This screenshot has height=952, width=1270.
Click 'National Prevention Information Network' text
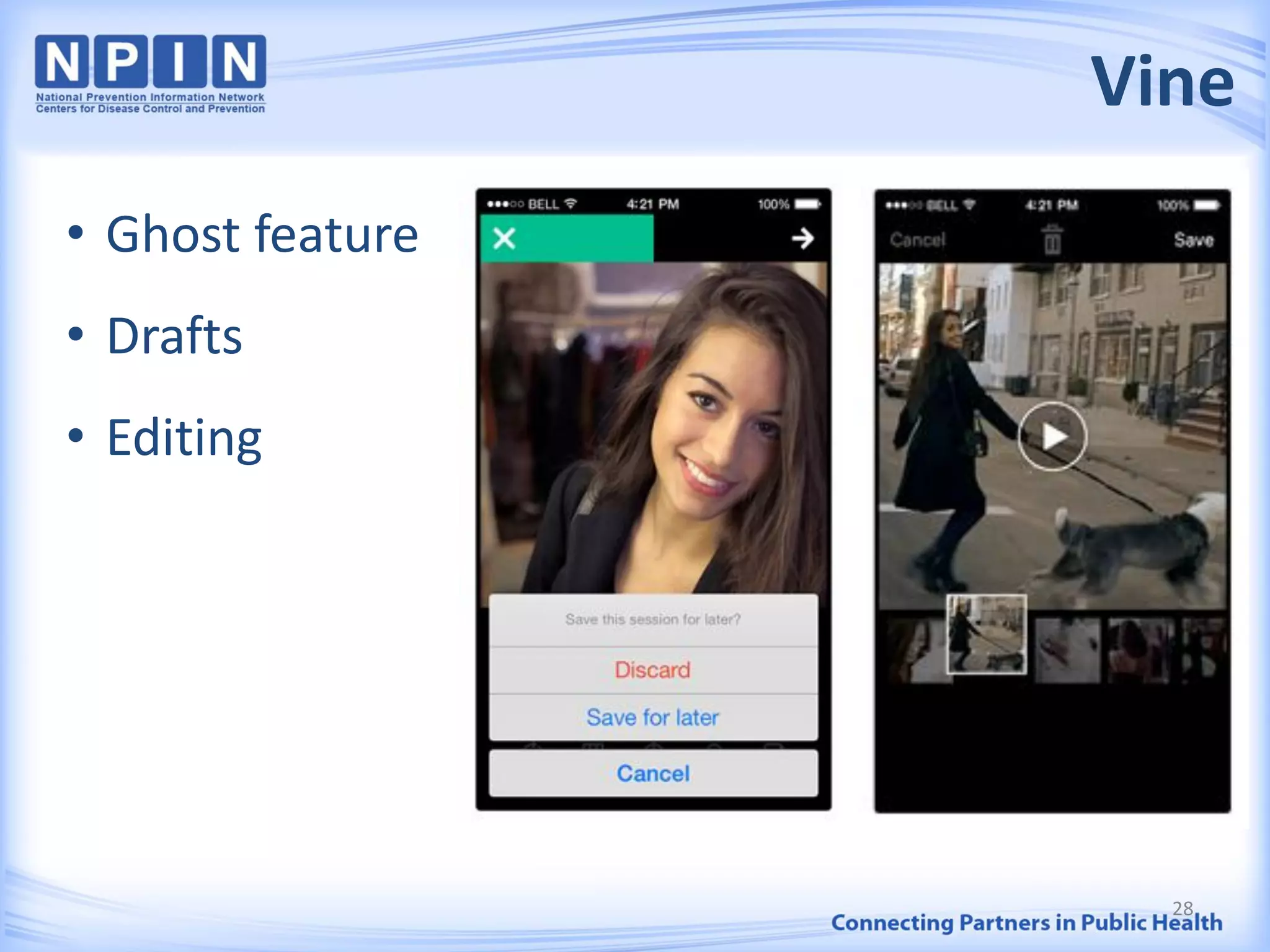[x=150, y=97]
